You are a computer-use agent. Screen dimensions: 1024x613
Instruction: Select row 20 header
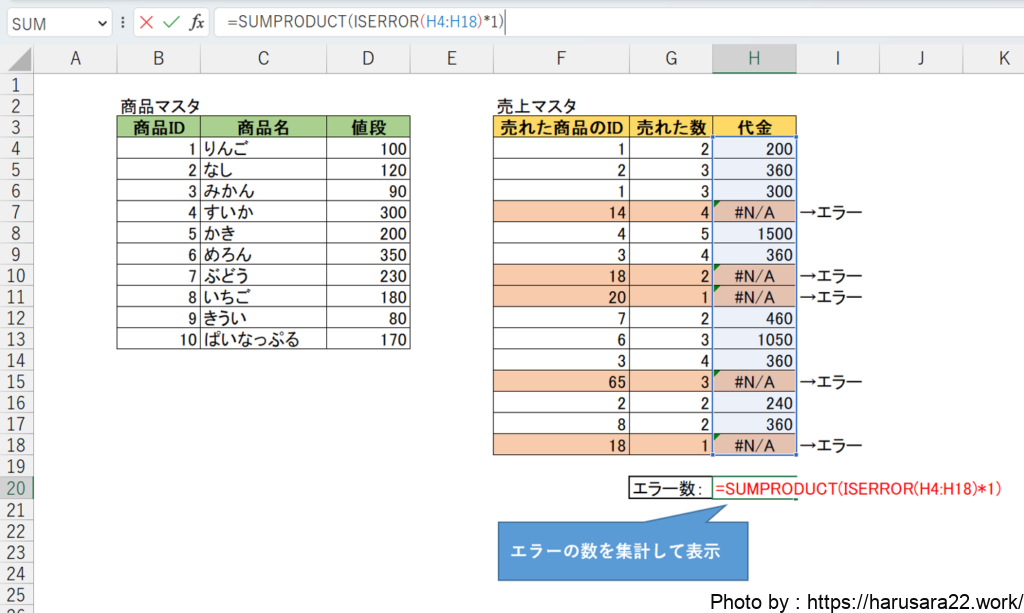[x=15, y=488]
